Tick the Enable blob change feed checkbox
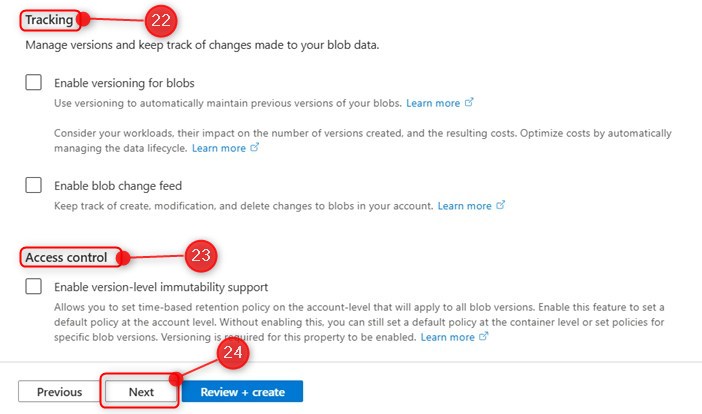This screenshot has height=414, width=702. pos(34,185)
